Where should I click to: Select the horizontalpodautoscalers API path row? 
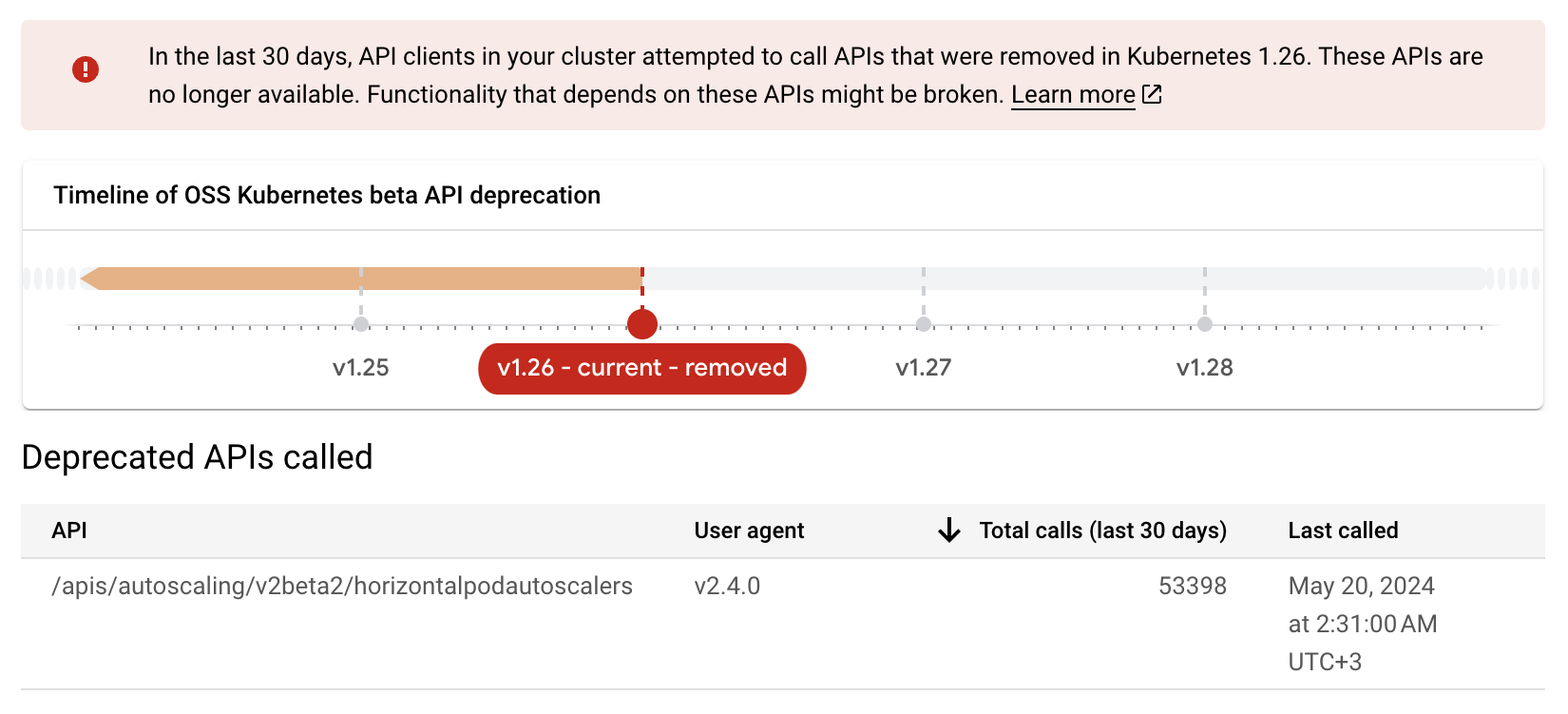[x=342, y=586]
